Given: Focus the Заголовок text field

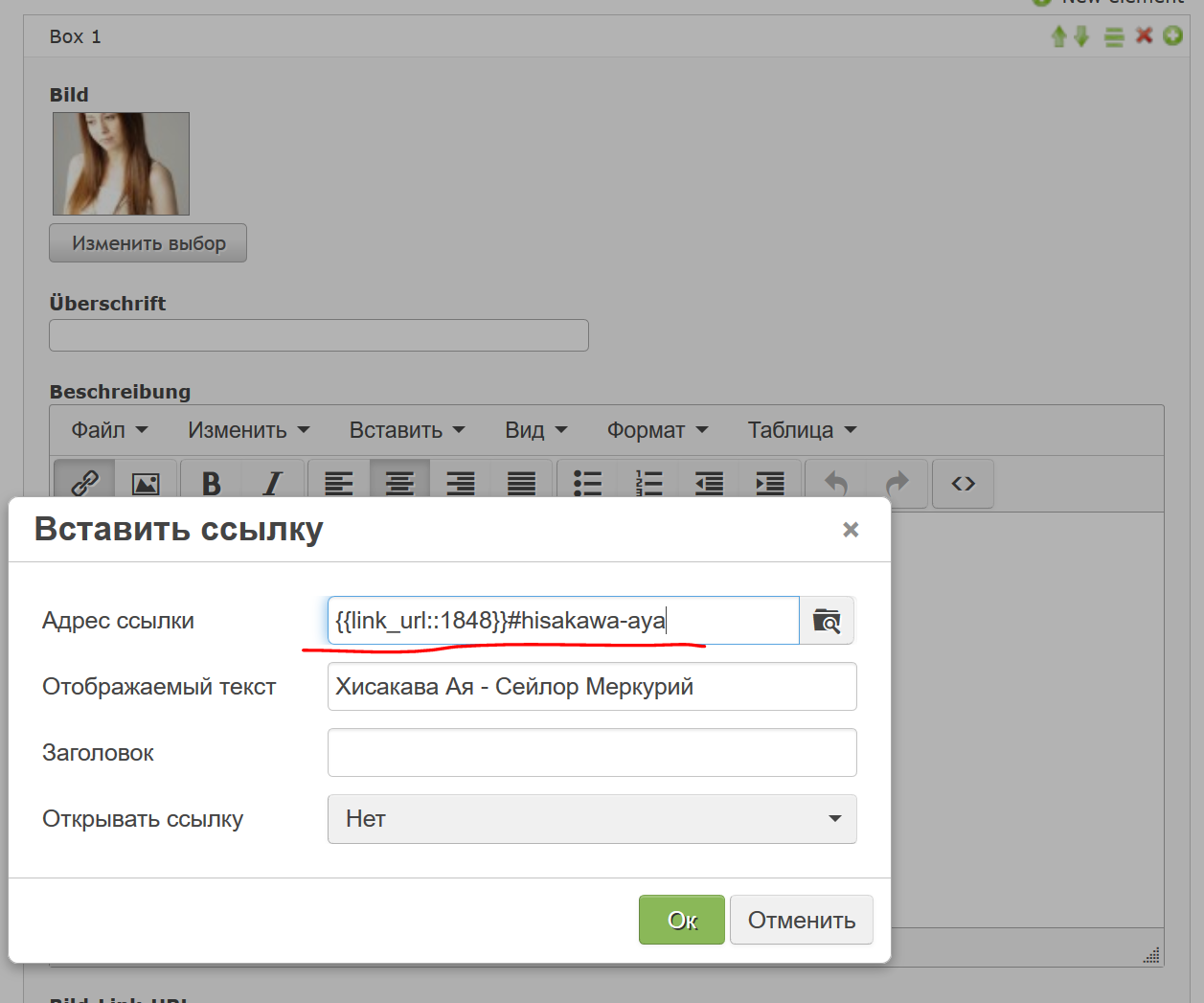Looking at the screenshot, I should coord(592,753).
